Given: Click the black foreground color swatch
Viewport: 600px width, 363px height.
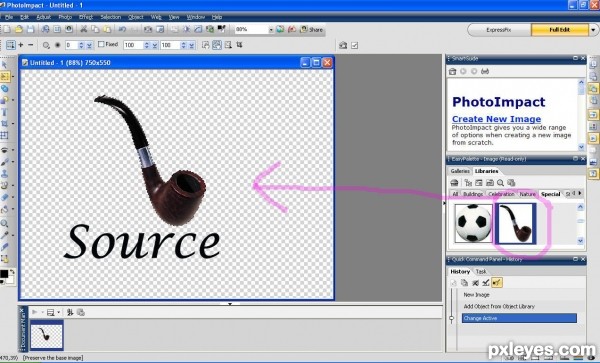Looking at the screenshot, I should [4, 274].
